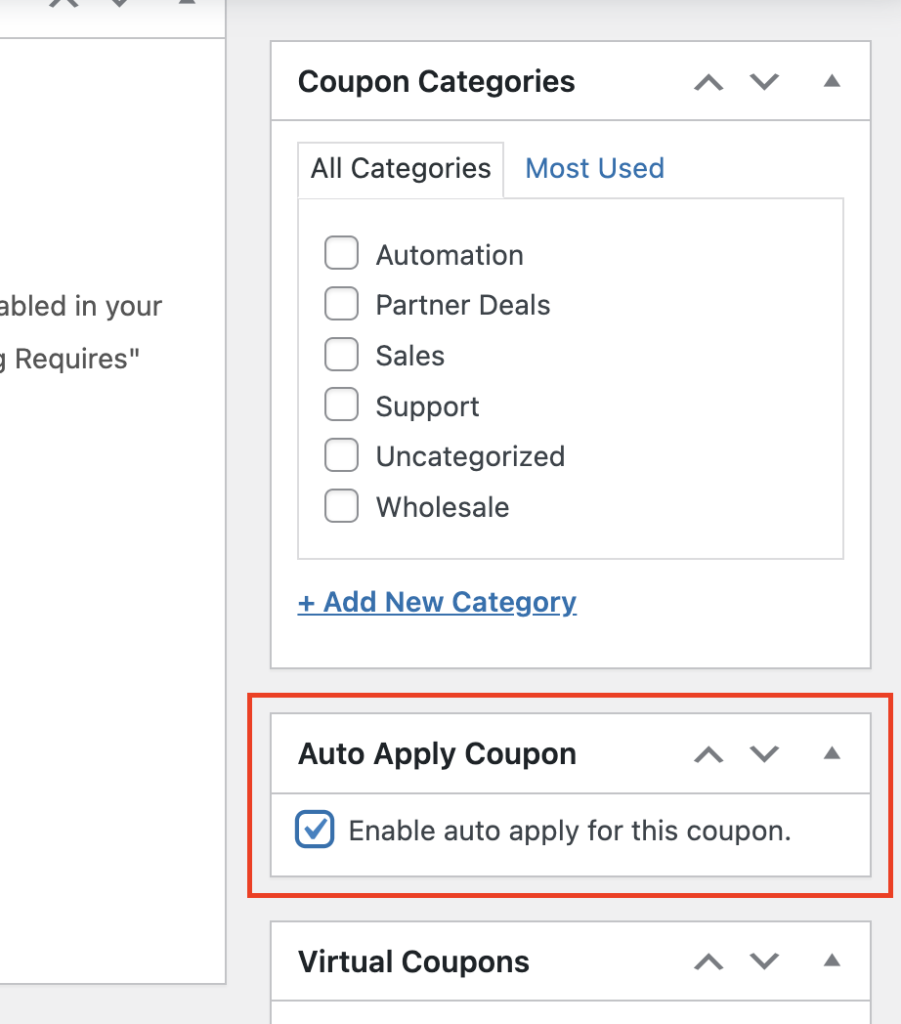The image size is (901, 1024).
Task: Move Virtual Coupons panel down
Action: tap(765, 962)
